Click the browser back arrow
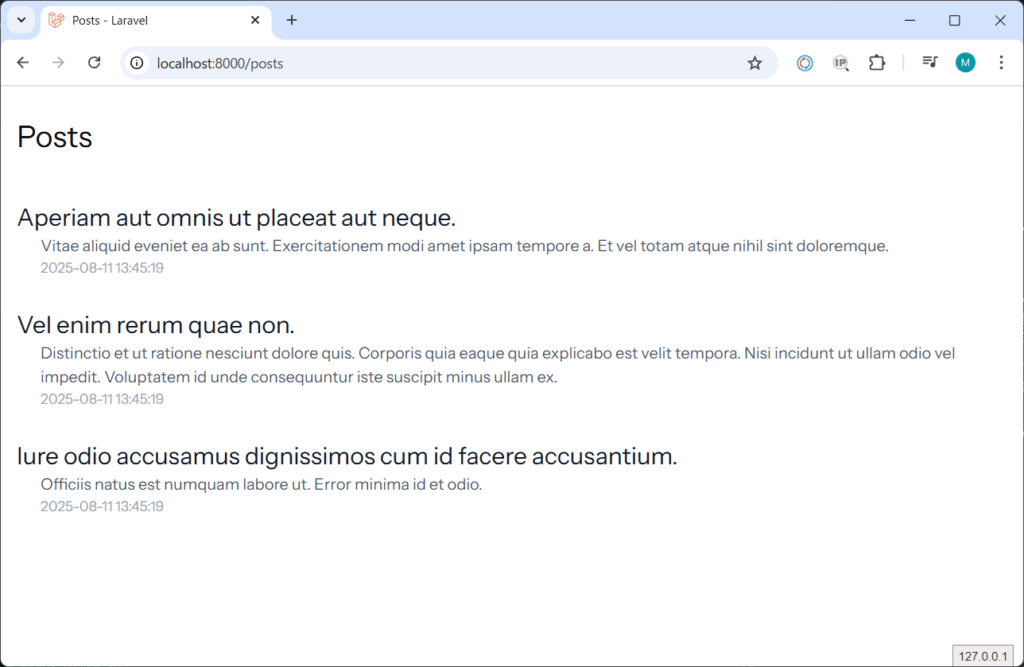The image size is (1024, 667). pyautogui.click(x=23, y=63)
